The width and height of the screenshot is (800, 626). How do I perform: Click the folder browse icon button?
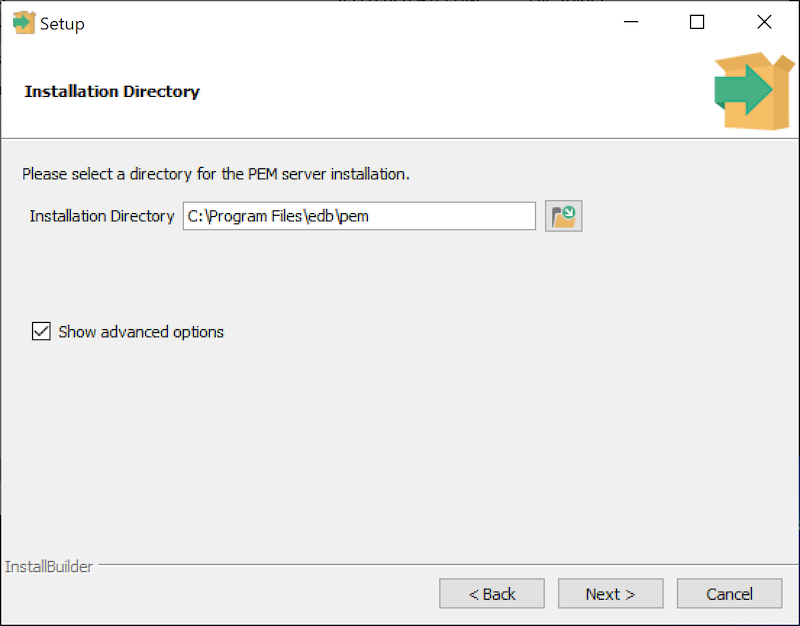563,216
